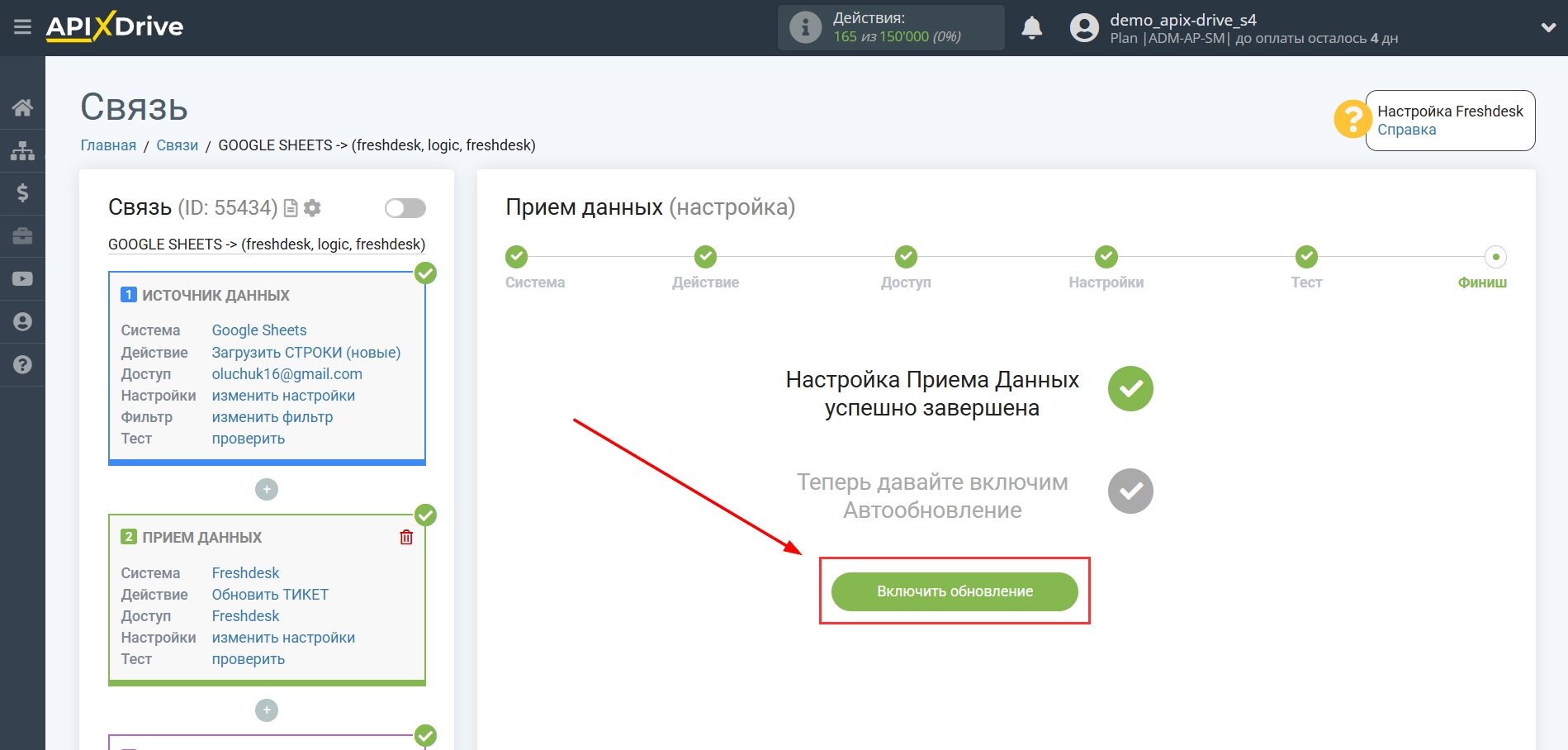Click the ApiX-Drive logo
This screenshot has width=1568, height=750.
[x=115, y=26]
